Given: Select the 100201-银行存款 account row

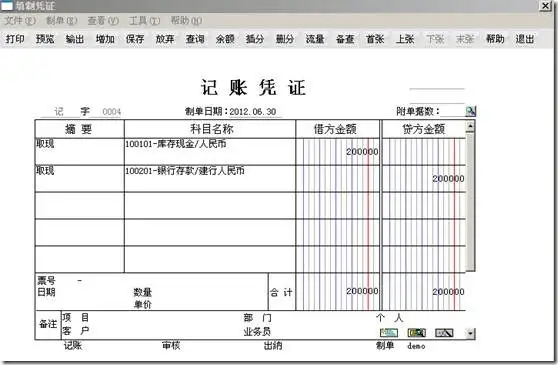Looking at the screenshot, I should pos(250,179).
